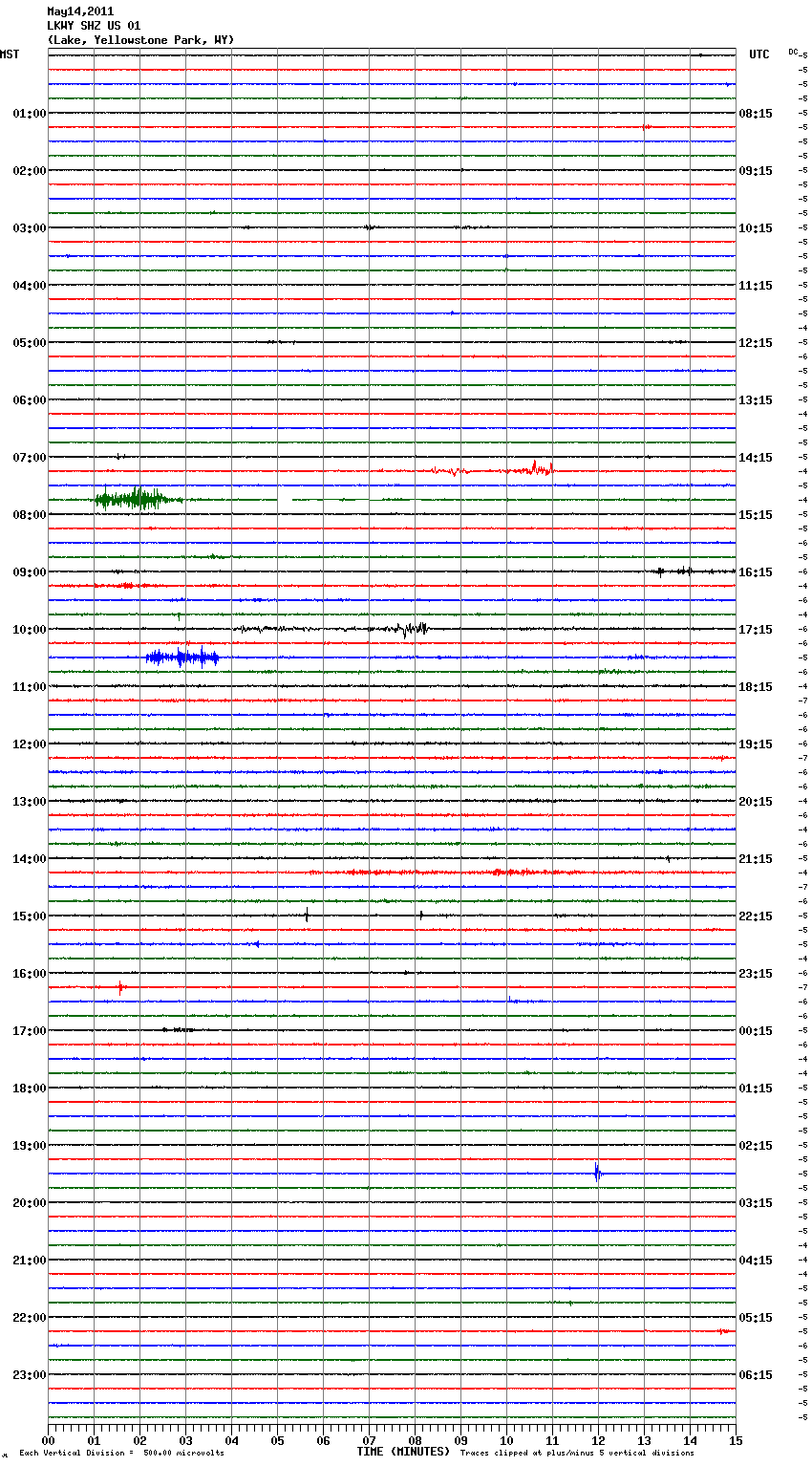Select the 23:00 MST hour label
812x1466 pixels.
pos(30,1375)
